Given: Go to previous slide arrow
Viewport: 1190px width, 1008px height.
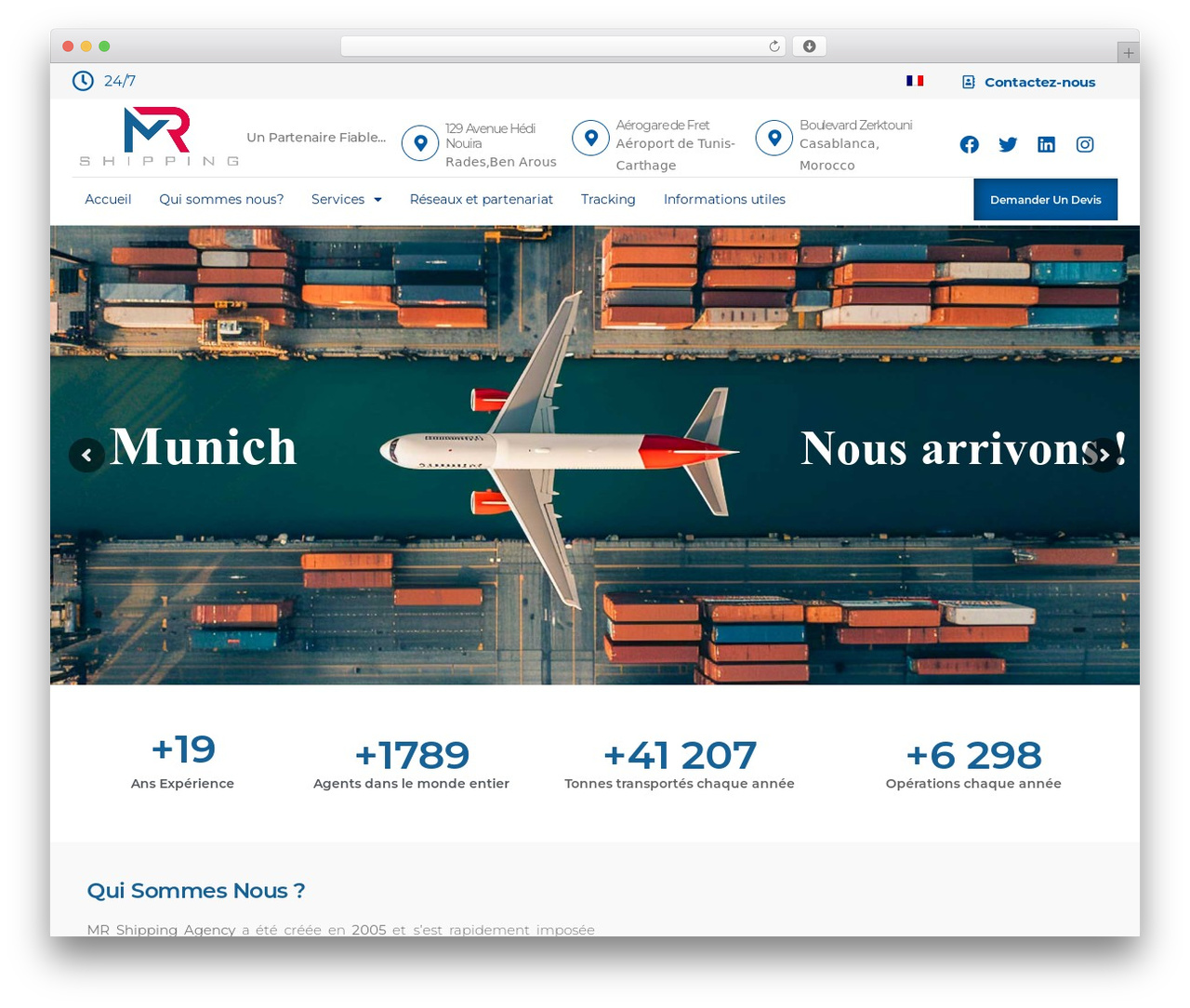Looking at the screenshot, I should (x=86, y=455).
